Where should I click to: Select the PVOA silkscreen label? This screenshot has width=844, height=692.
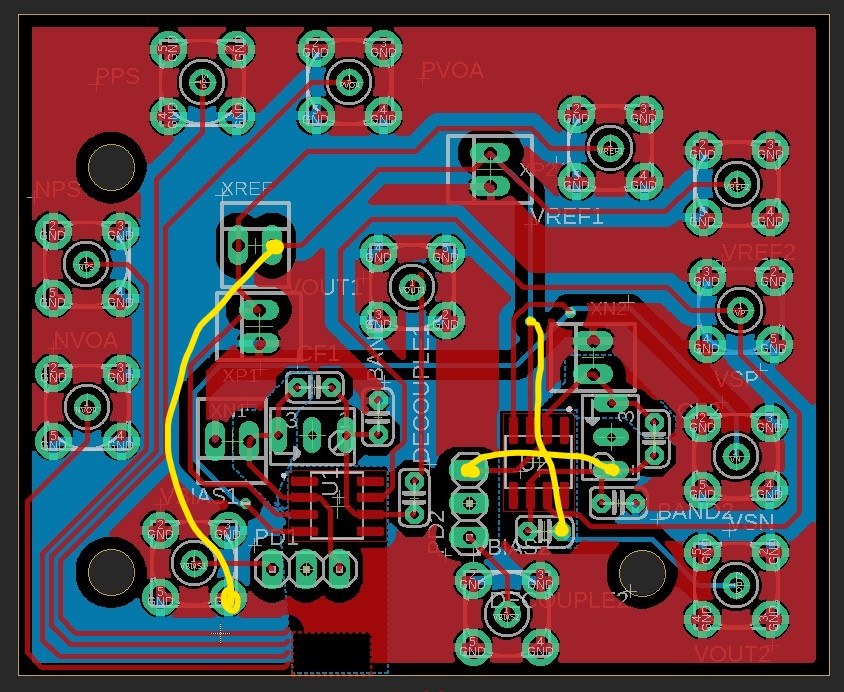[453, 70]
